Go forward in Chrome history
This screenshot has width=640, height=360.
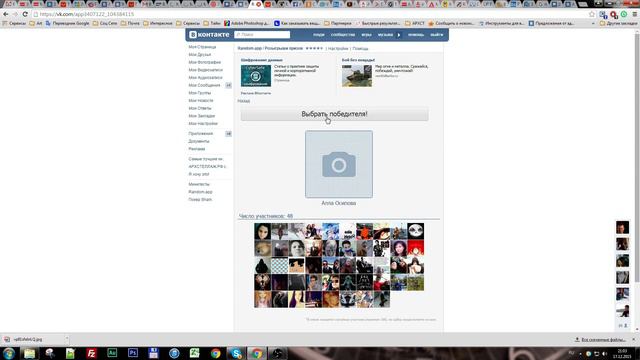pos(15,14)
